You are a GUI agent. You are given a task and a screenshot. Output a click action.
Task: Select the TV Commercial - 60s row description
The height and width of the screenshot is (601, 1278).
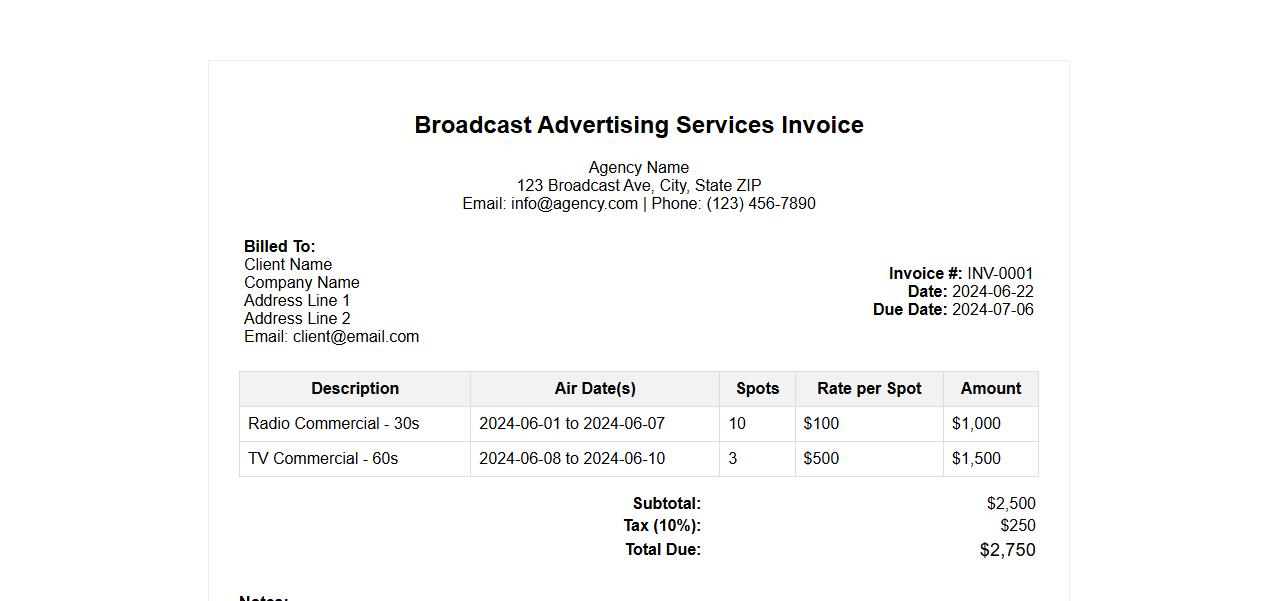pyautogui.click(x=323, y=458)
